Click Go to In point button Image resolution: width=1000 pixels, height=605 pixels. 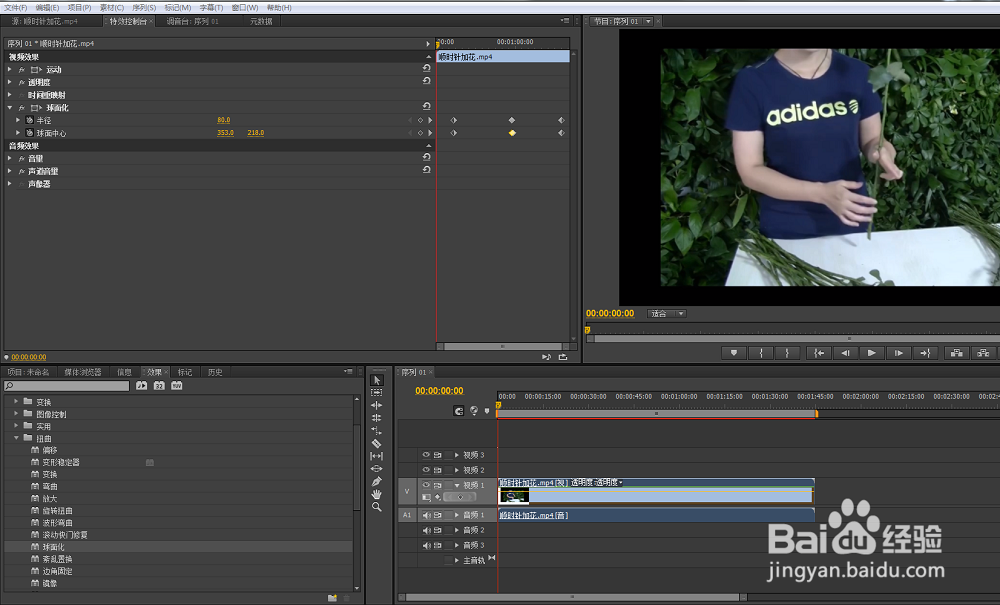[819, 353]
